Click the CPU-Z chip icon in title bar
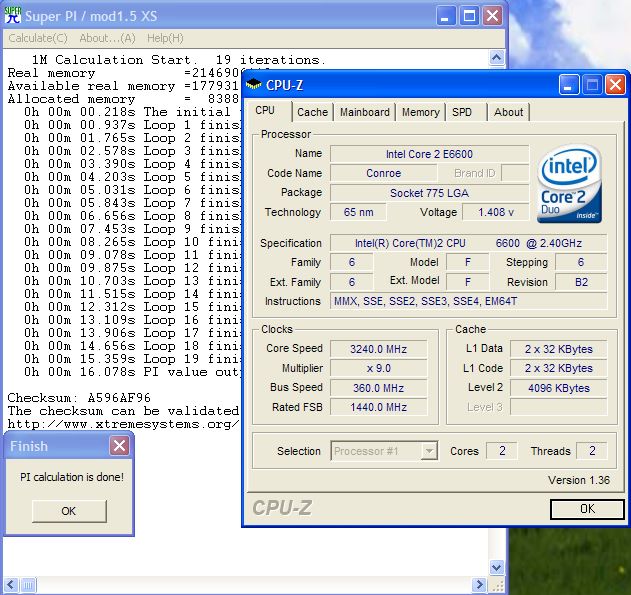Screen dimensions: 631x595 (x=254, y=84)
